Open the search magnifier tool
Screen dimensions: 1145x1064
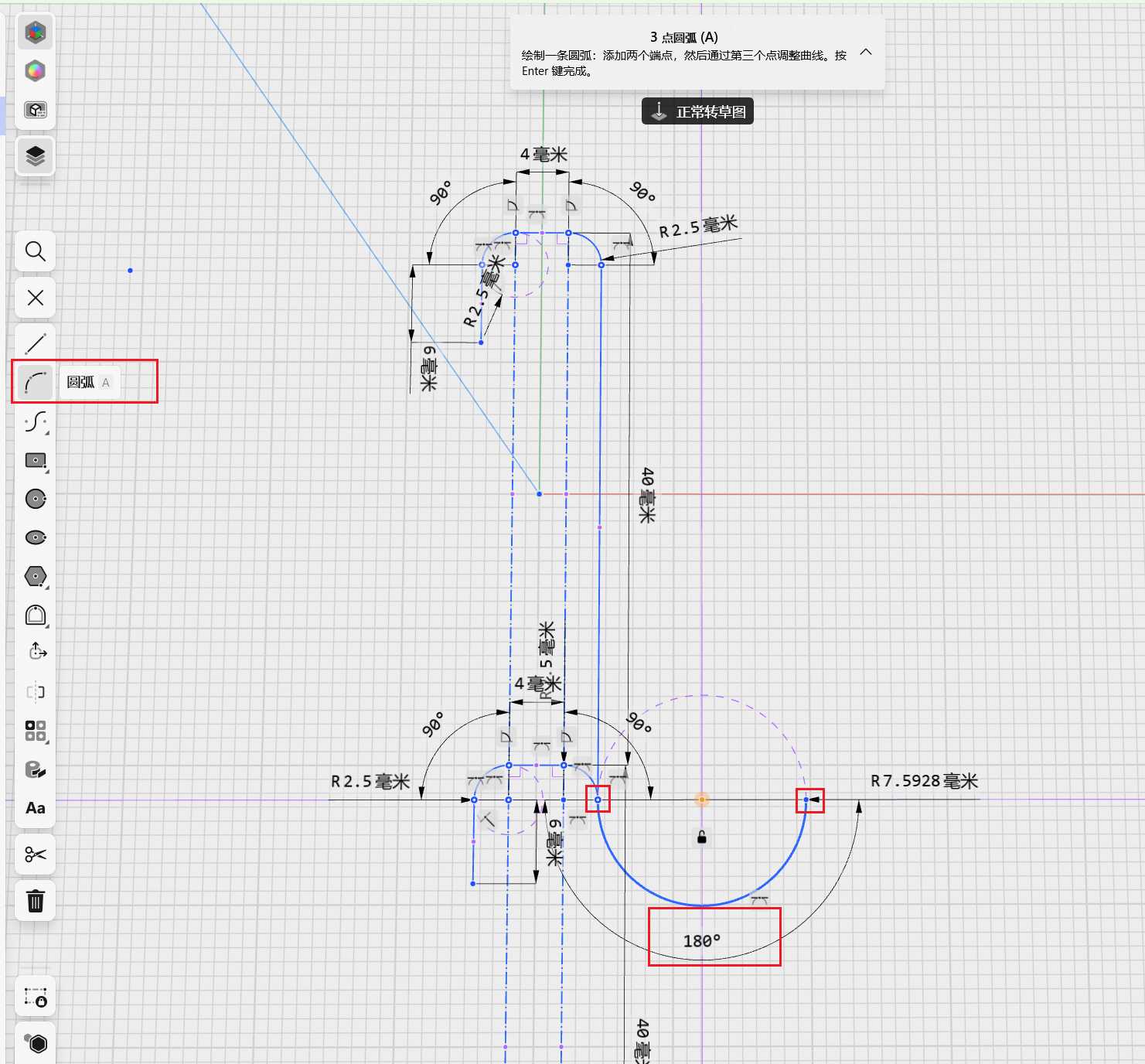click(36, 251)
